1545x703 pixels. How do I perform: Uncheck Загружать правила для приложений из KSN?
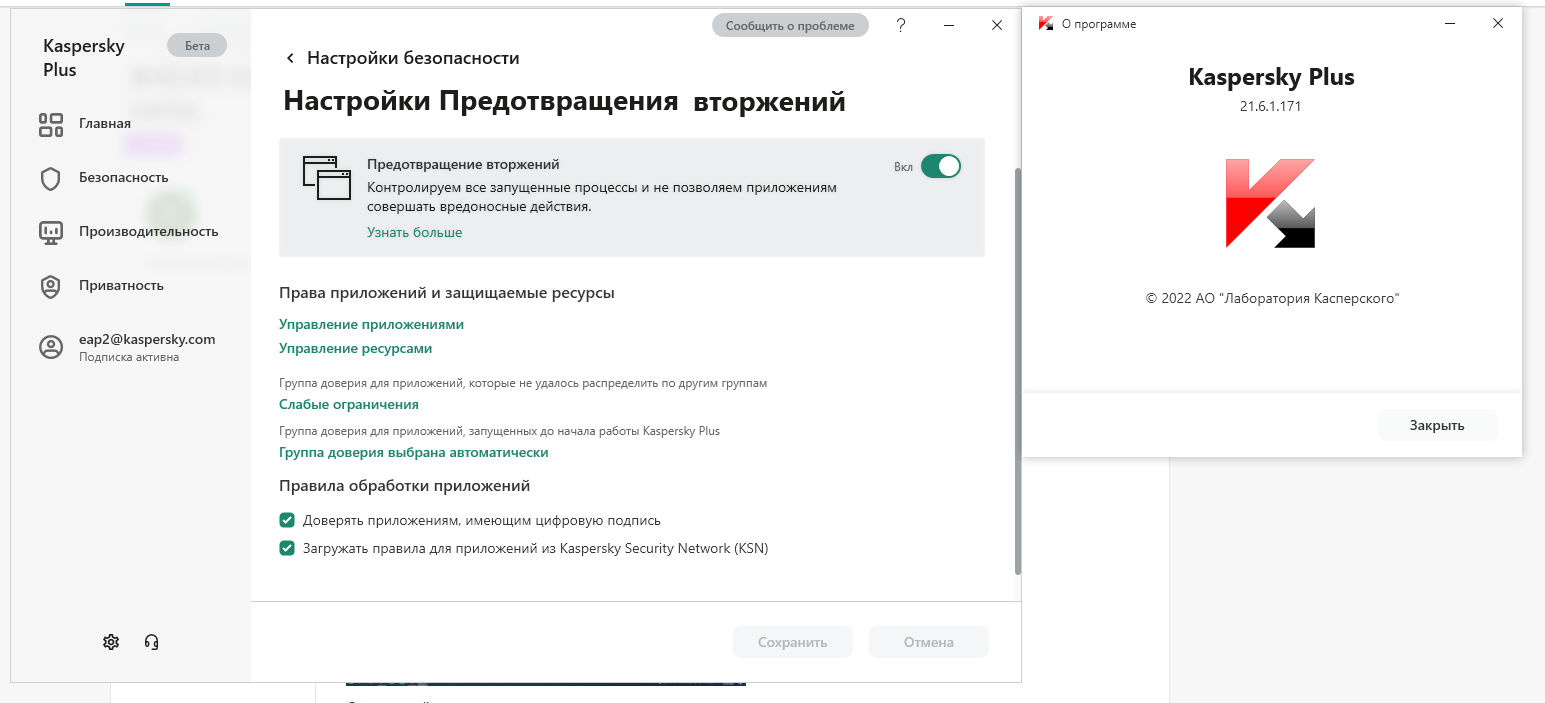click(x=287, y=548)
